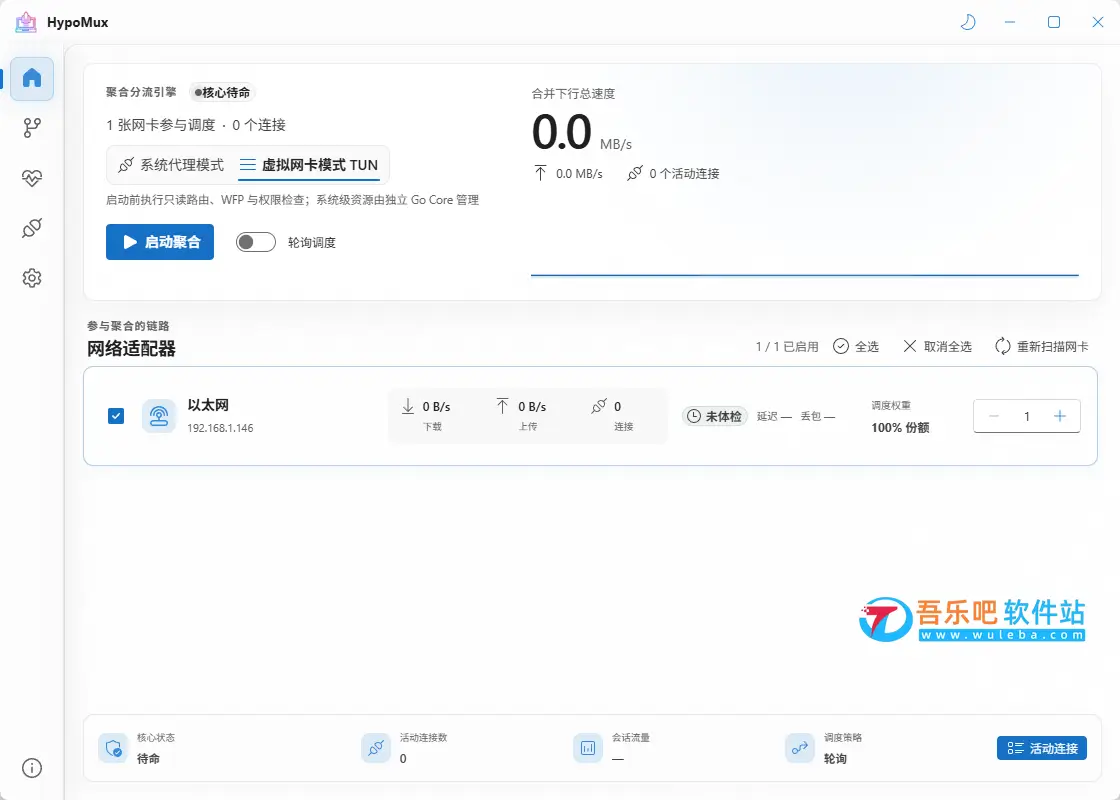The height and width of the screenshot is (800, 1120).
Task: Click the 启动聚合 button
Action: click(160, 242)
